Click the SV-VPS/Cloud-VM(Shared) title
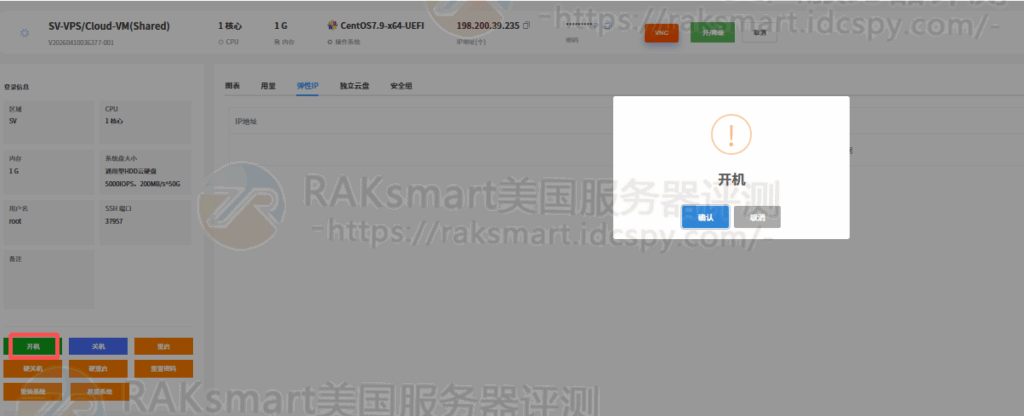1024x416 pixels. click(109, 26)
